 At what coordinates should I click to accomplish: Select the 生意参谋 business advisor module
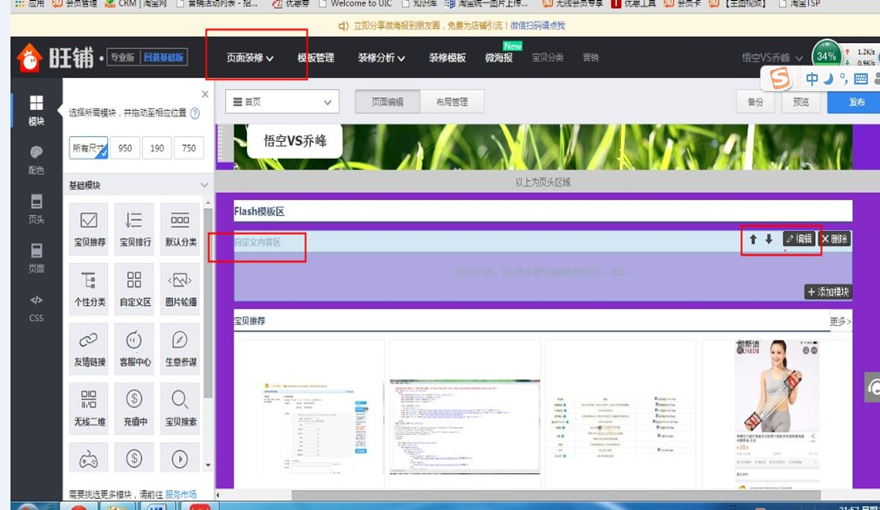(x=180, y=349)
